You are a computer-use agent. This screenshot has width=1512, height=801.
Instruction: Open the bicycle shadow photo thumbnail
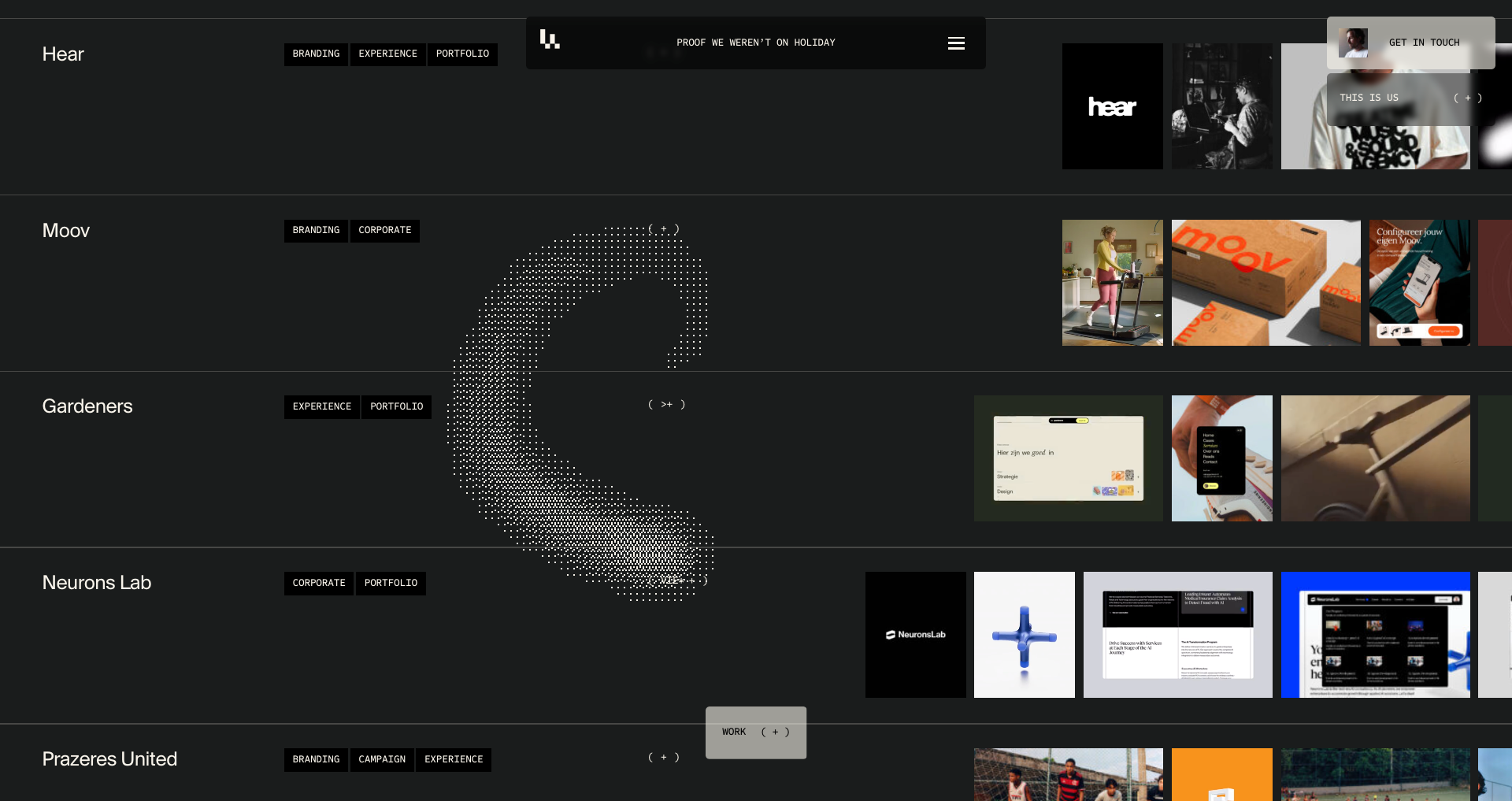[x=1376, y=458]
